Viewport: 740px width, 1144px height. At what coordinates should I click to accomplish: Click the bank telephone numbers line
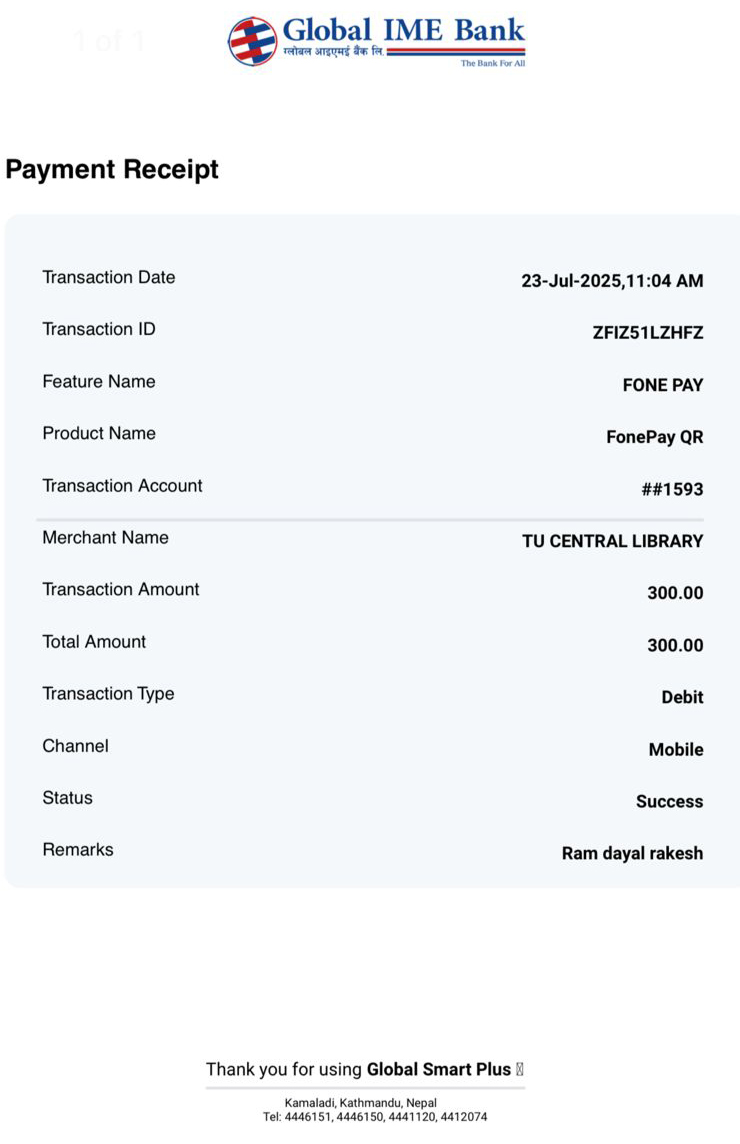pyautogui.click(x=375, y=1116)
